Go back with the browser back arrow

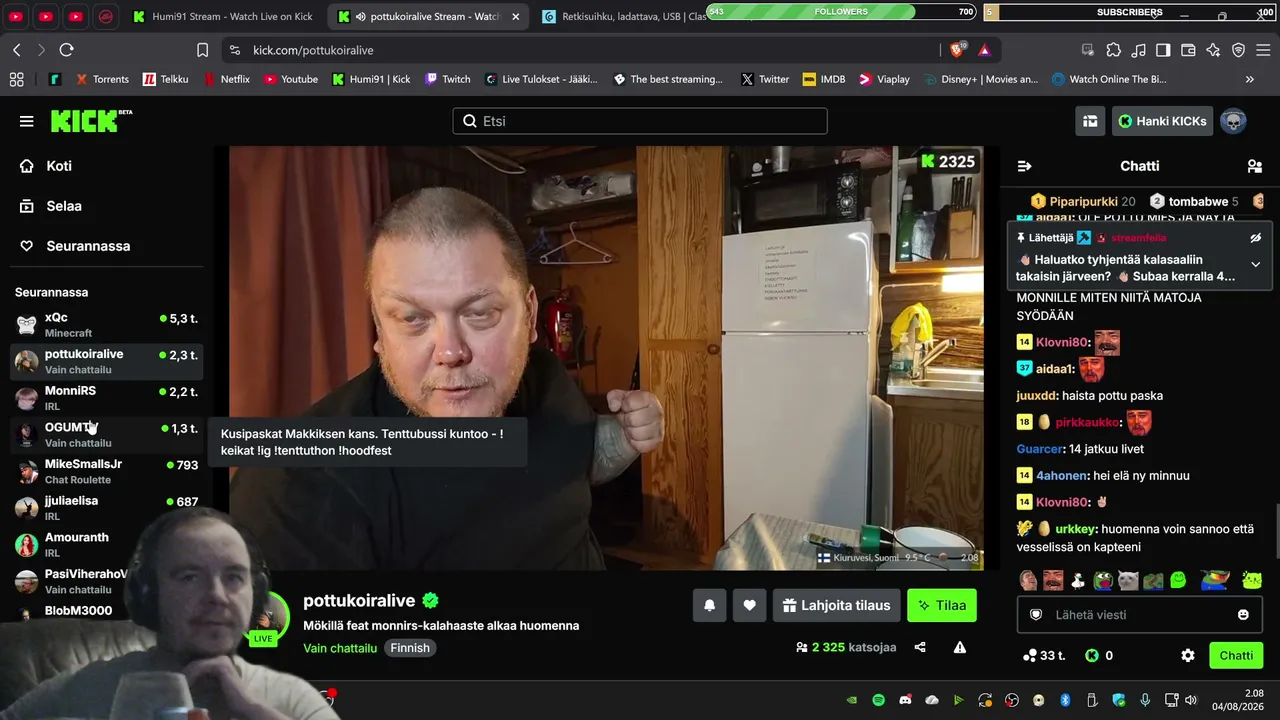coord(17,50)
